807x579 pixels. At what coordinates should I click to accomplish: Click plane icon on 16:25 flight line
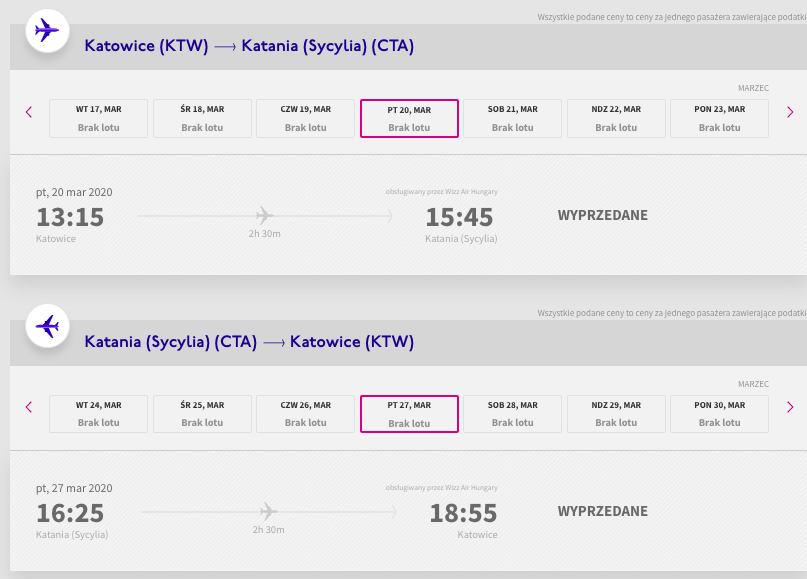[x=269, y=512]
